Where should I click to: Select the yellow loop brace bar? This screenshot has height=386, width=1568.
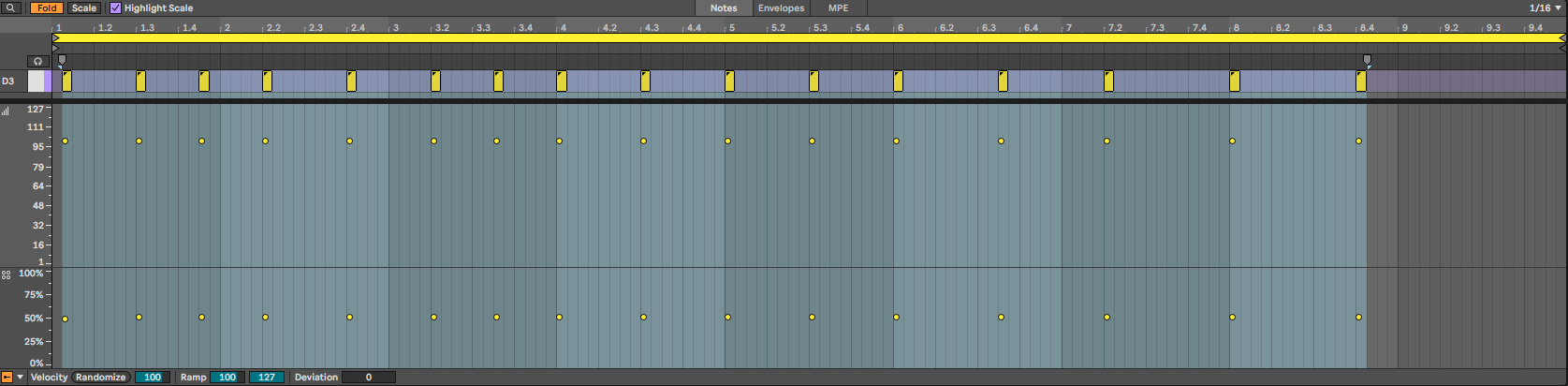click(809, 37)
